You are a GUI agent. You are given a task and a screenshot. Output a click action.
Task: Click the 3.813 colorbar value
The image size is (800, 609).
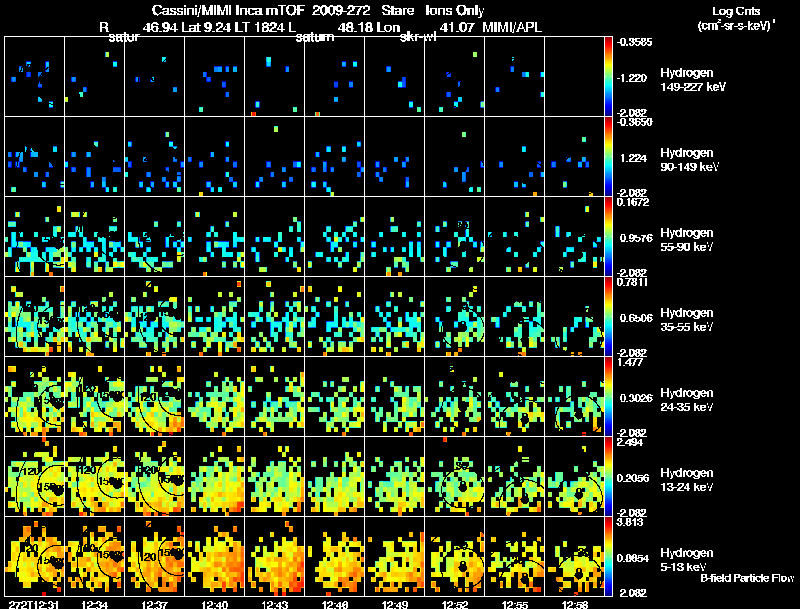[x=630, y=522]
